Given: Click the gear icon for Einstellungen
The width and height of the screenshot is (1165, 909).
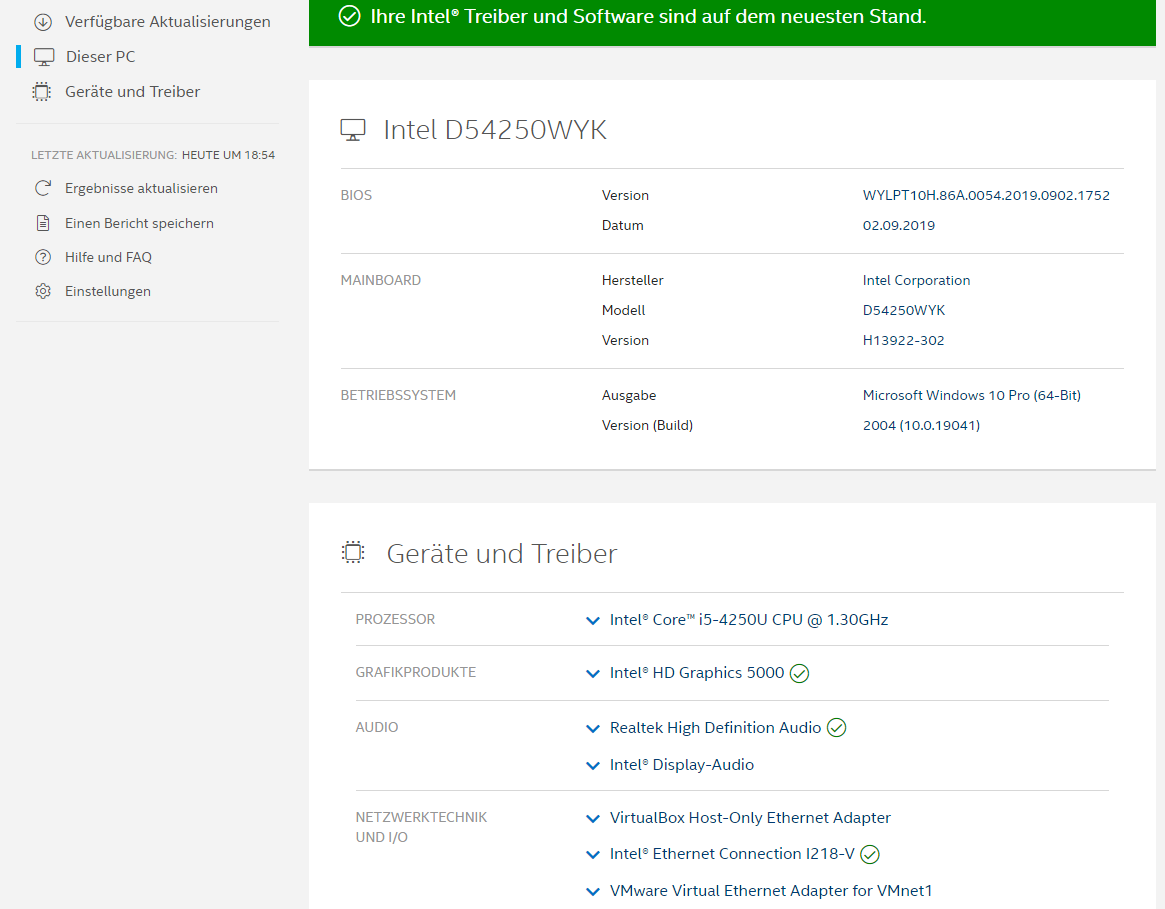Looking at the screenshot, I should point(43,292).
